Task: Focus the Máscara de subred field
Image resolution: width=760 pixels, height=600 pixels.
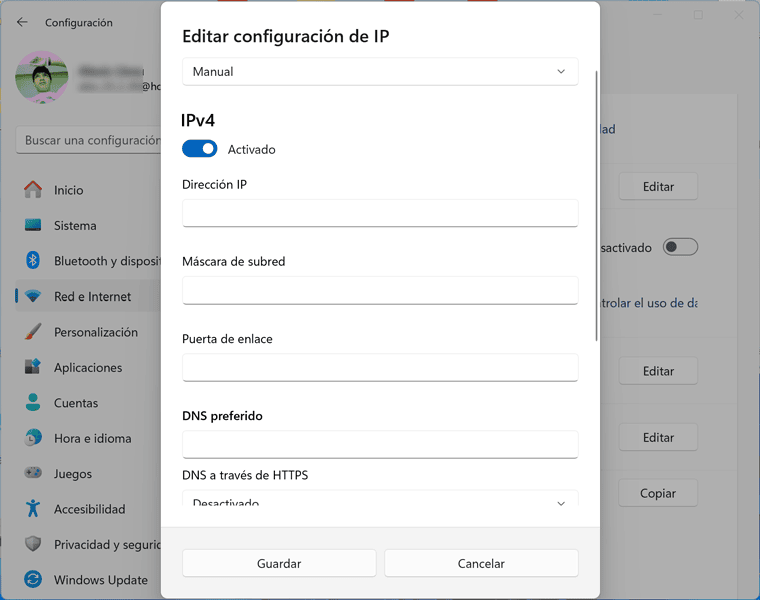Action: (x=380, y=290)
